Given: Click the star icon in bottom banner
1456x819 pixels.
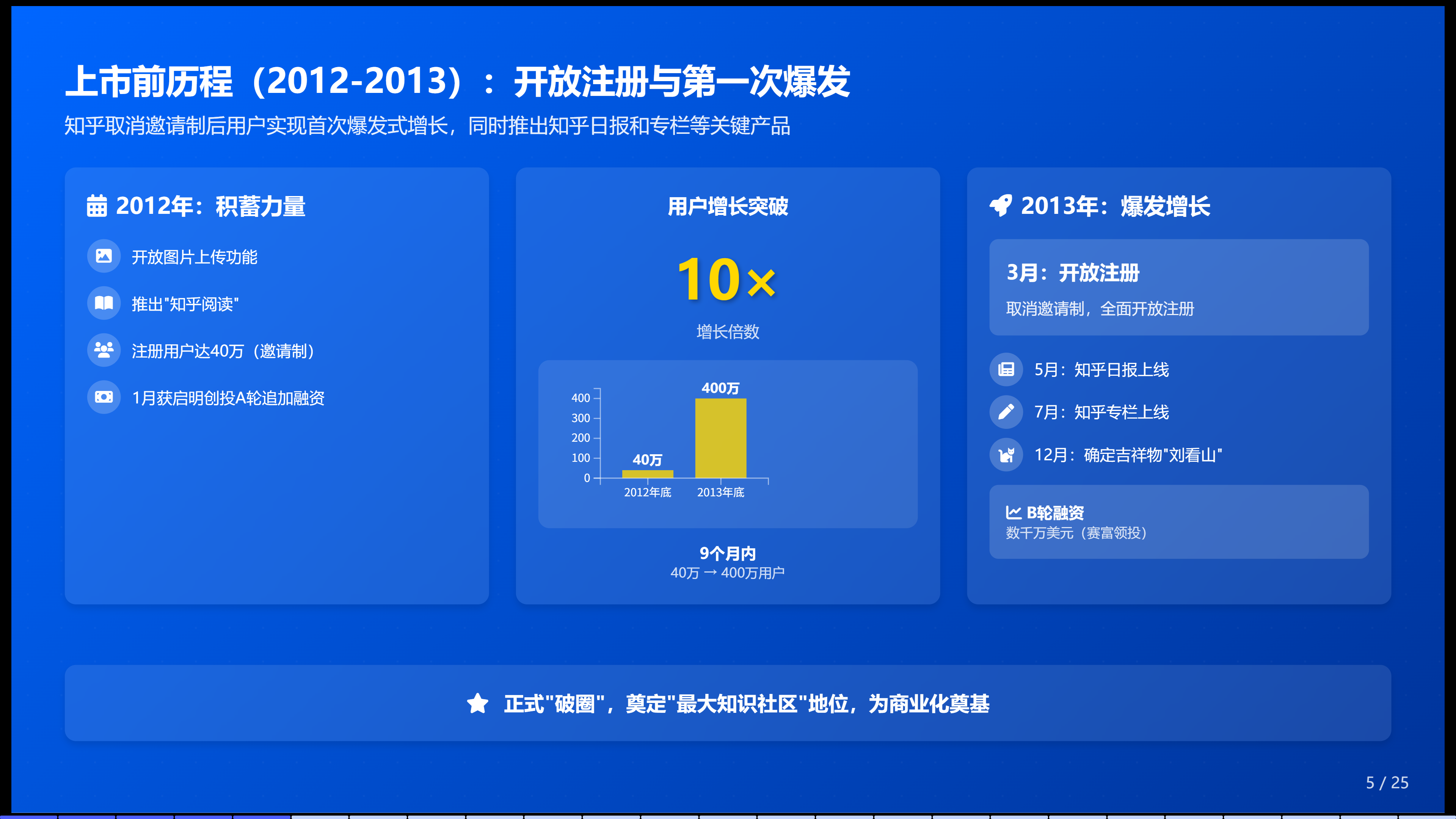Looking at the screenshot, I should click(478, 704).
